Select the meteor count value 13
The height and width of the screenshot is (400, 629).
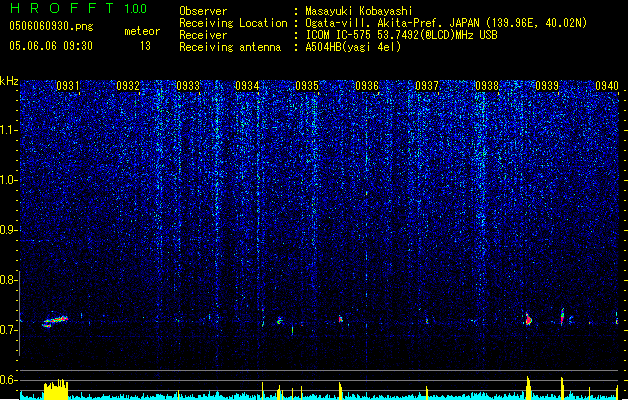145,46
